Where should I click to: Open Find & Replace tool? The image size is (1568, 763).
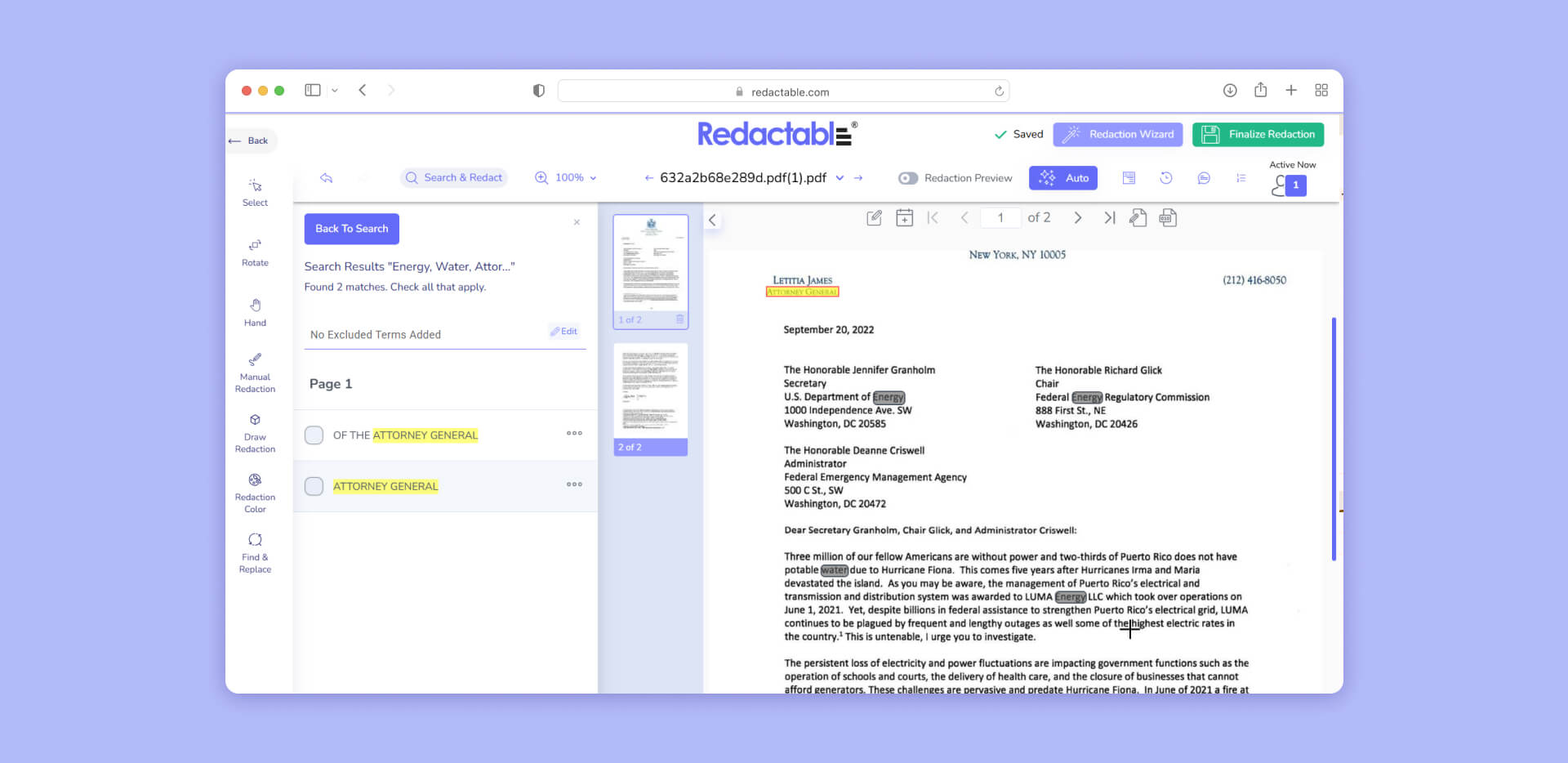pos(255,553)
